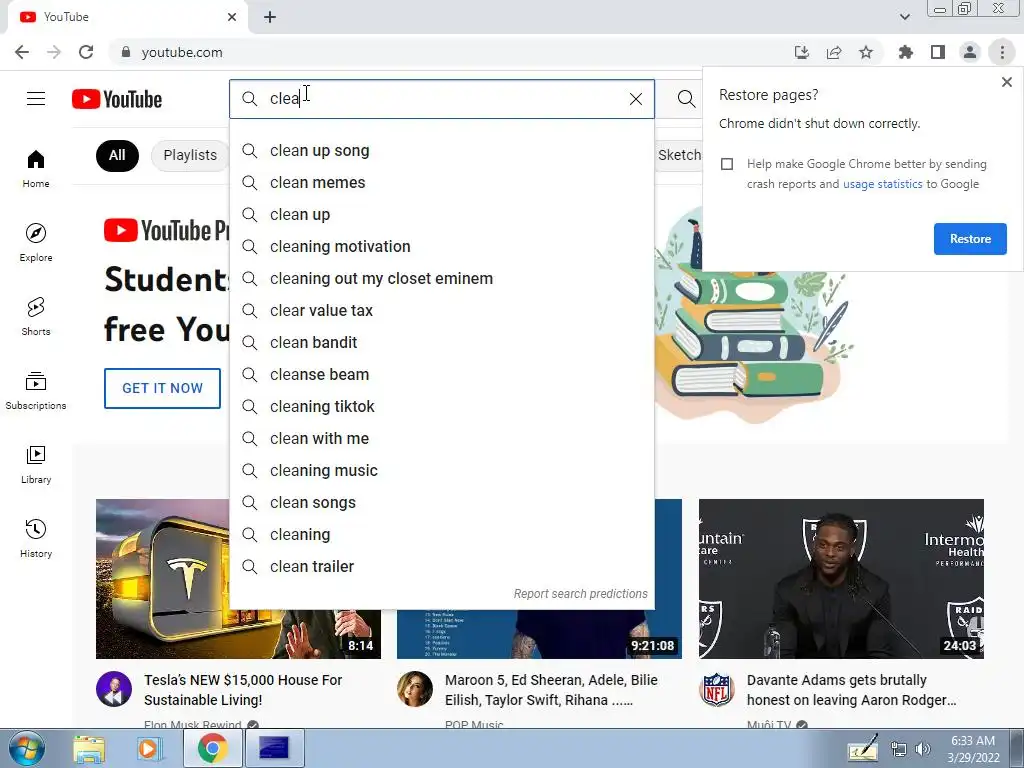Open POP Music channel avatar
The width and height of the screenshot is (1024, 768).
pyautogui.click(x=415, y=689)
